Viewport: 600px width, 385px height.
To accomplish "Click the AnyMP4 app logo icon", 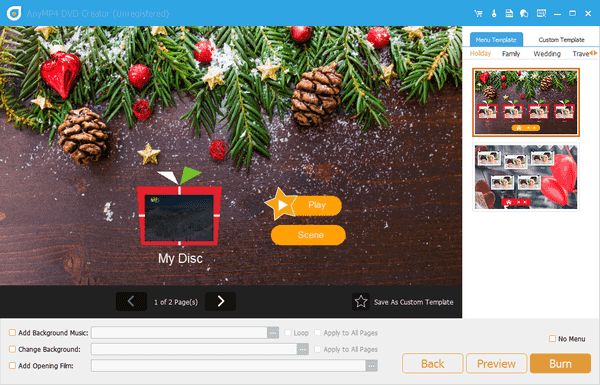I will pos(14,13).
